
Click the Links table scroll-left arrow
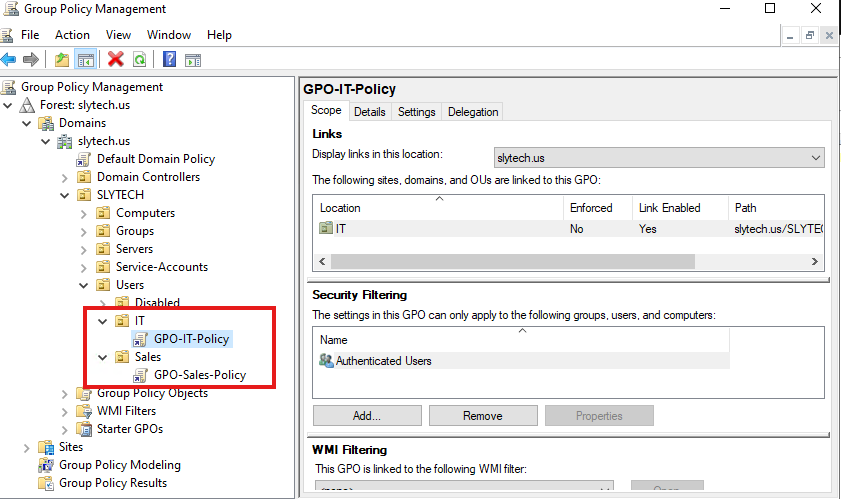click(x=322, y=262)
